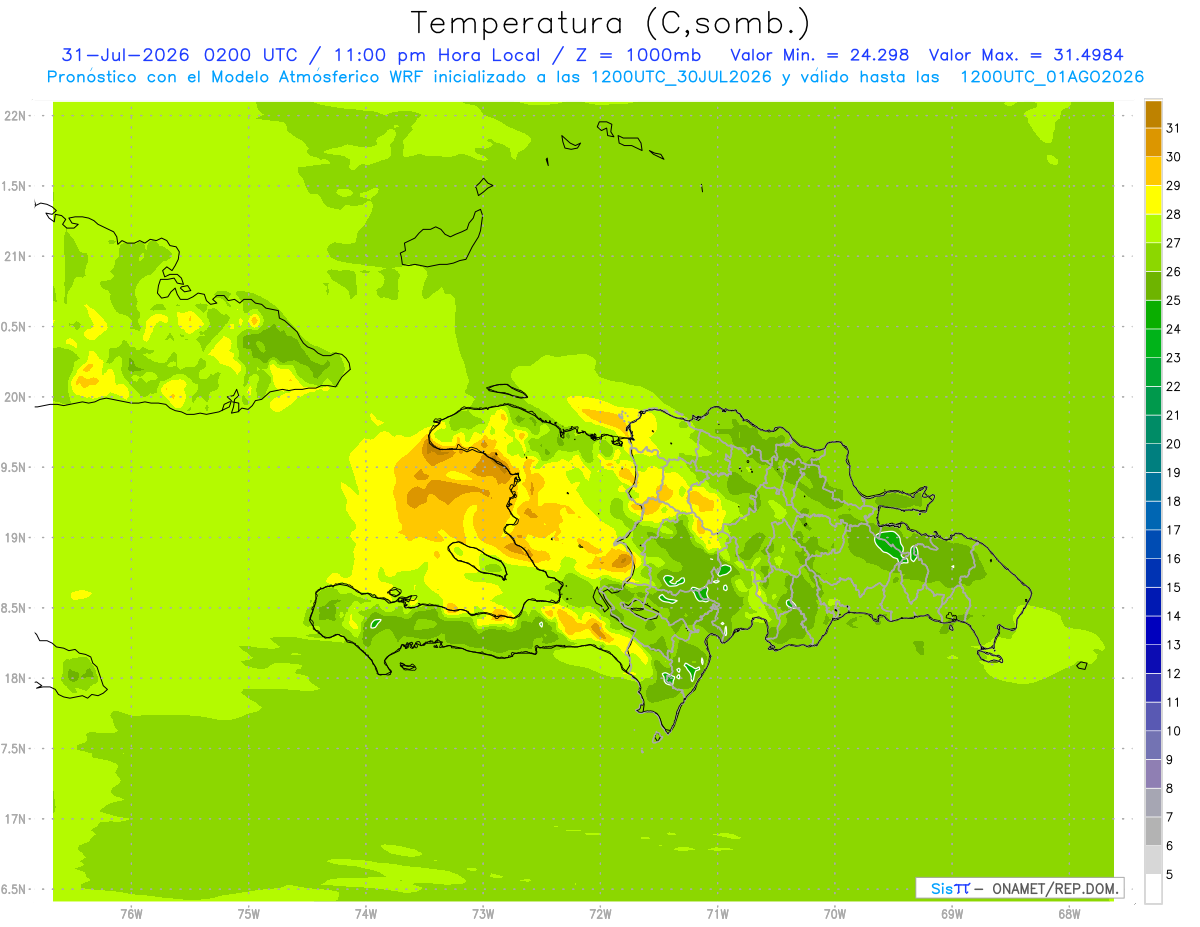Click the color scale label "15"

point(1173,588)
